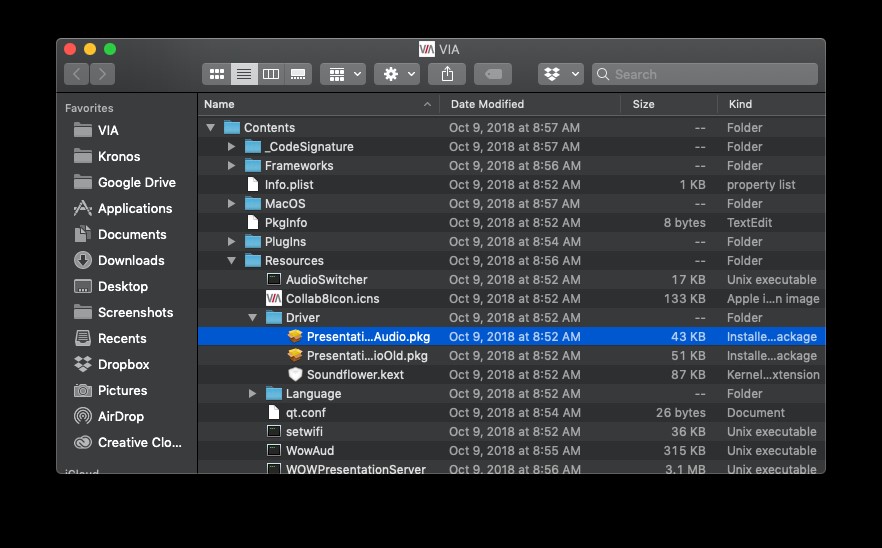Screen dimensions: 882x548
Task: Collapse the Driver folder
Action: tap(253, 318)
